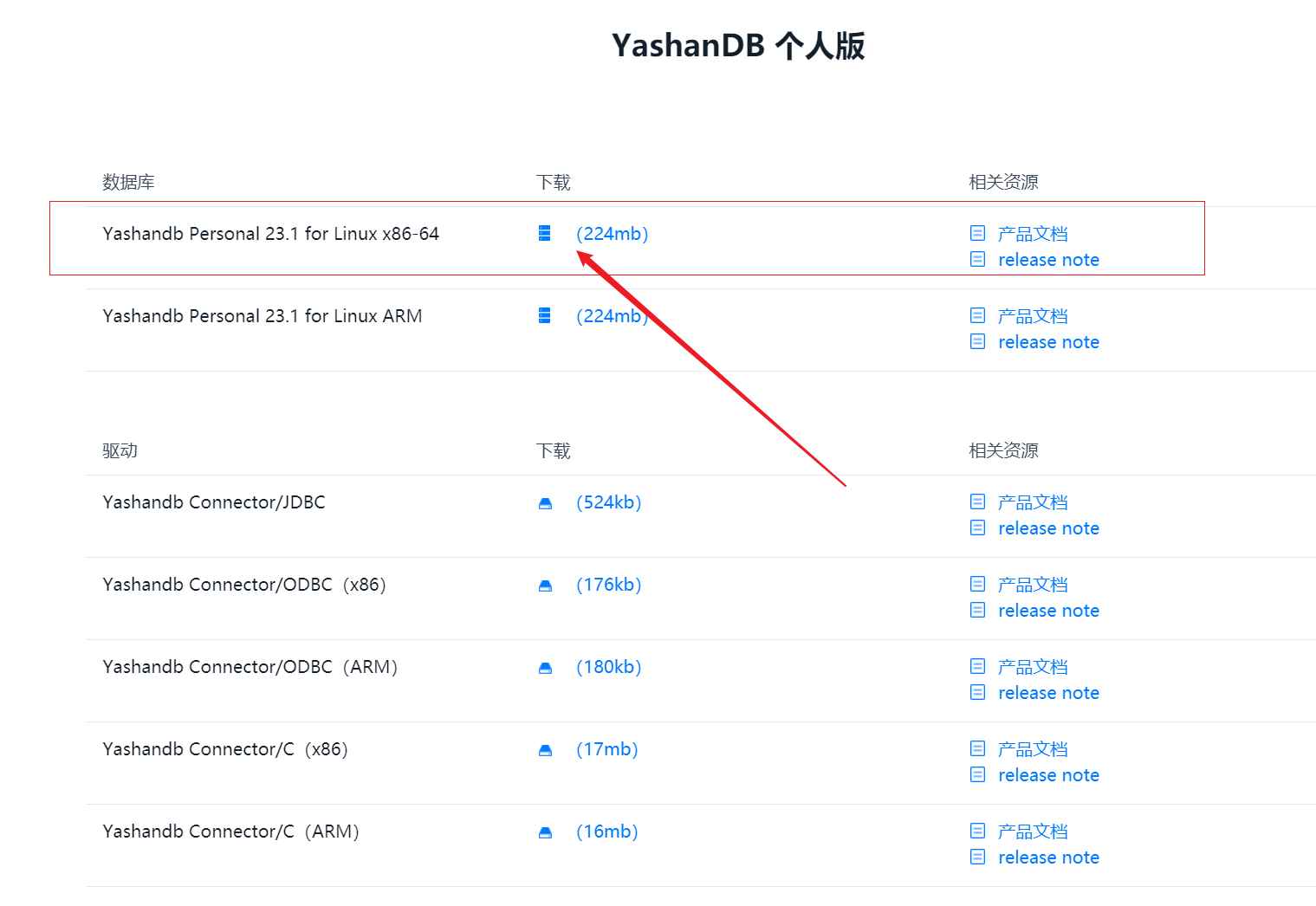
Task: Open 产品文档 link for Connector/C (ARM)
Action: click(1033, 832)
